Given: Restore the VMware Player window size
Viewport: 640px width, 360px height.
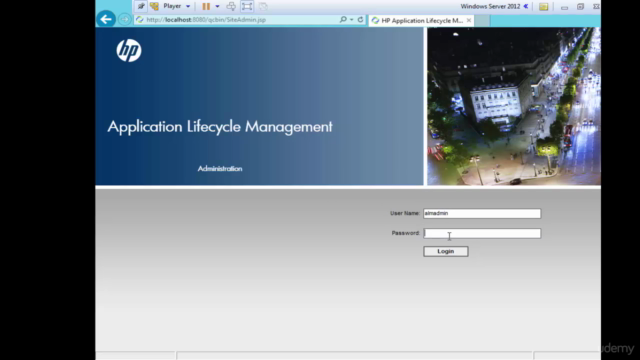Looking at the screenshot, I should coord(580,7).
